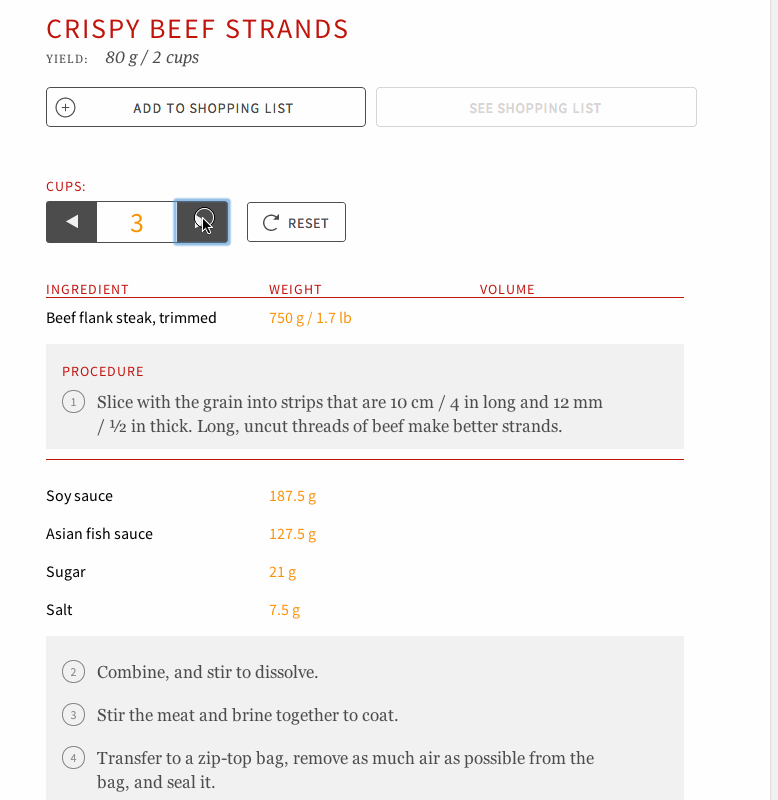Click the plus circle icon on Add to Shopping List
The height and width of the screenshot is (800, 778).
pyautogui.click(x=65, y=108)
